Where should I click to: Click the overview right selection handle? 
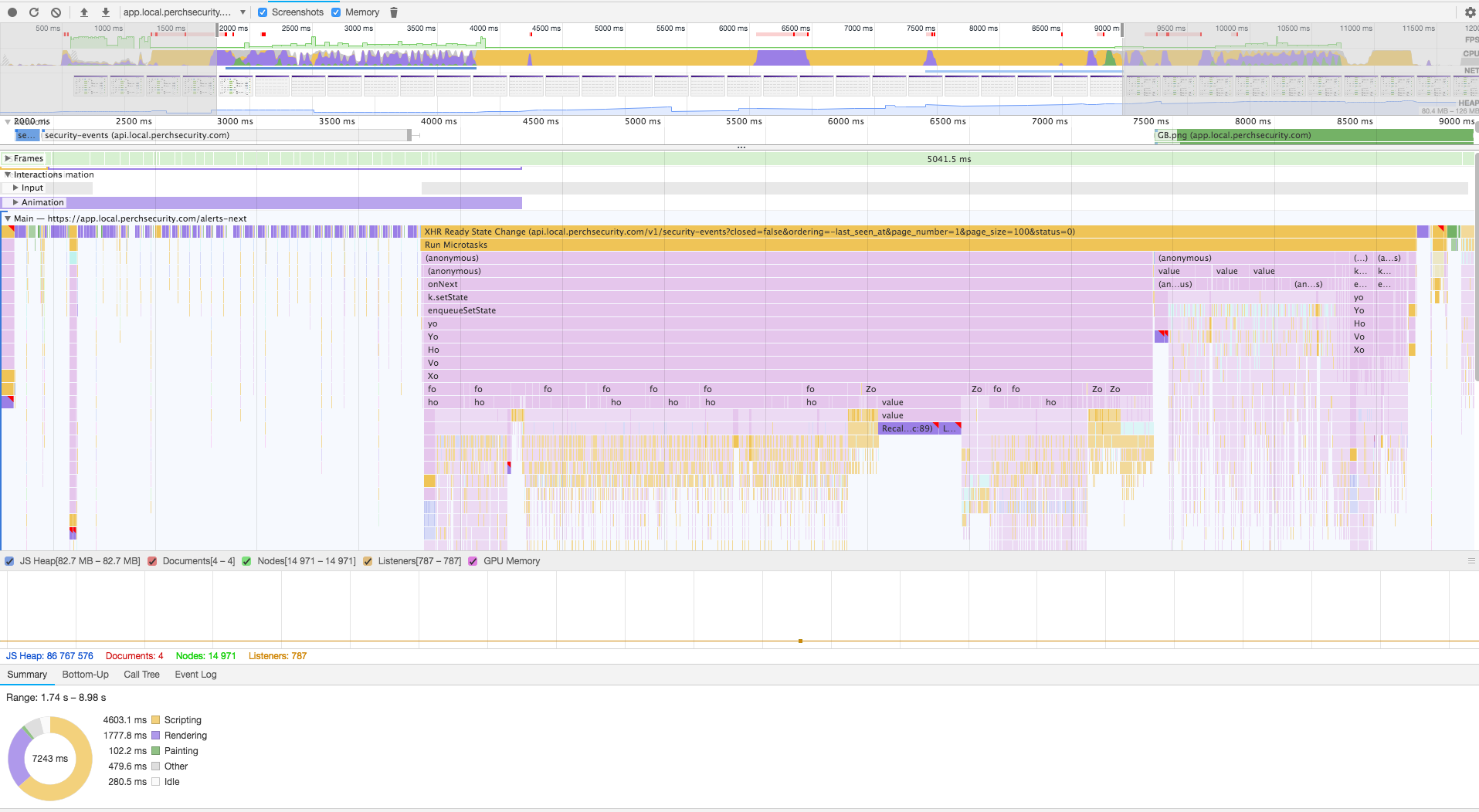tap(1123, 29)
